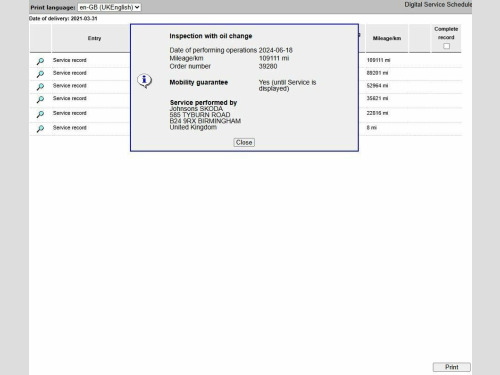Click the Inspection with oil change title

pyautogui.click(x=211, y=36)
